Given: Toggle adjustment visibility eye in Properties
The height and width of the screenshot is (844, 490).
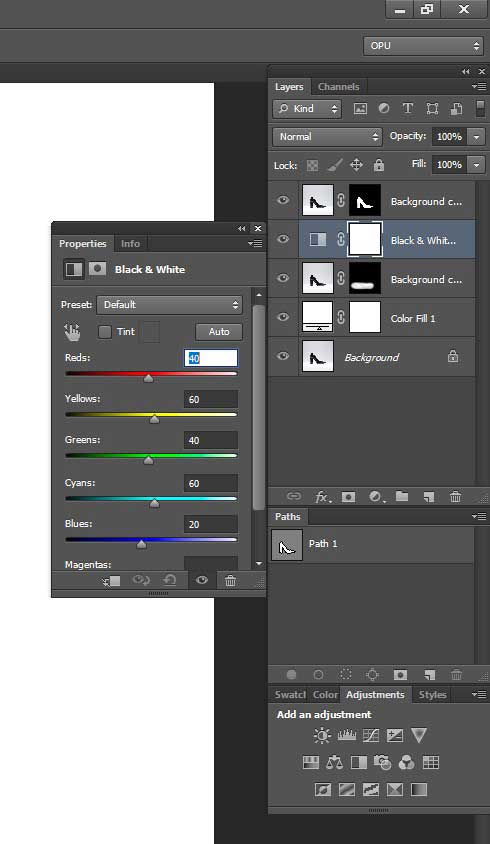Looking at the screenshot, I should pos(202,580).
